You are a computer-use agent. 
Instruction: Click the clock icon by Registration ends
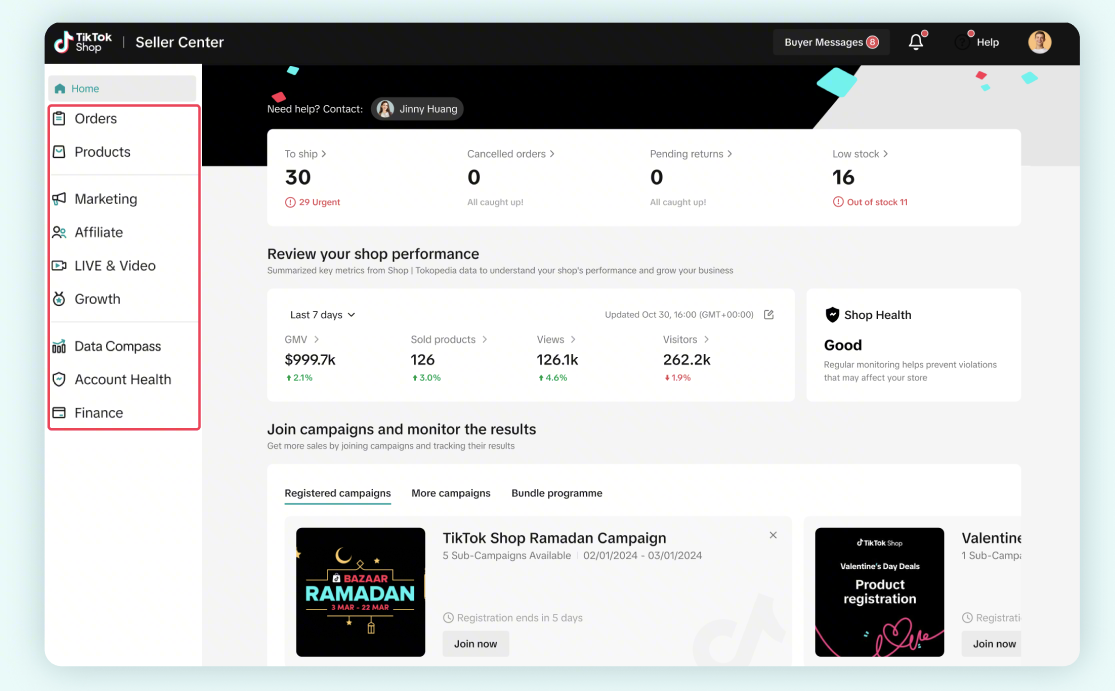[448, 618]
